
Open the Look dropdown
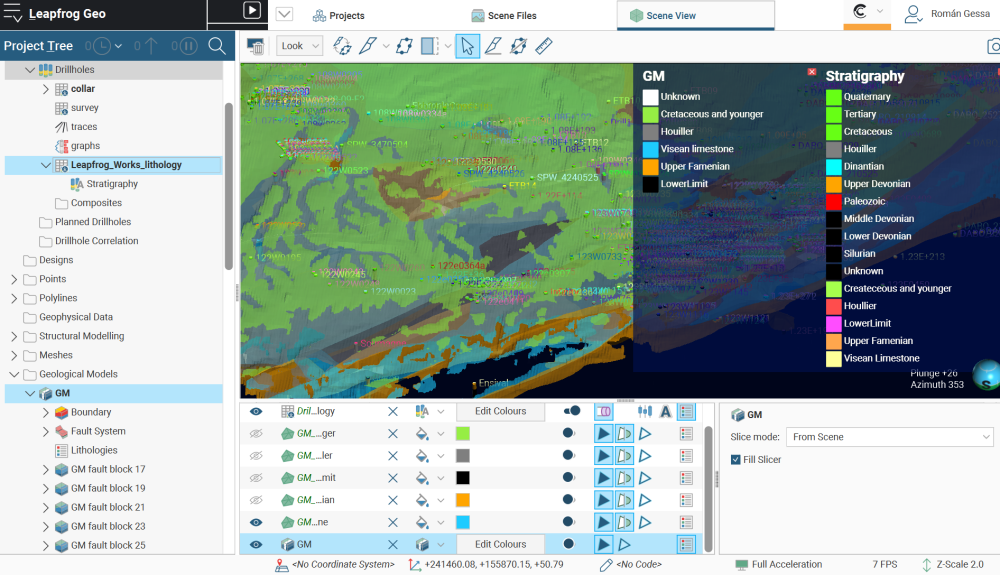point(300,46)
